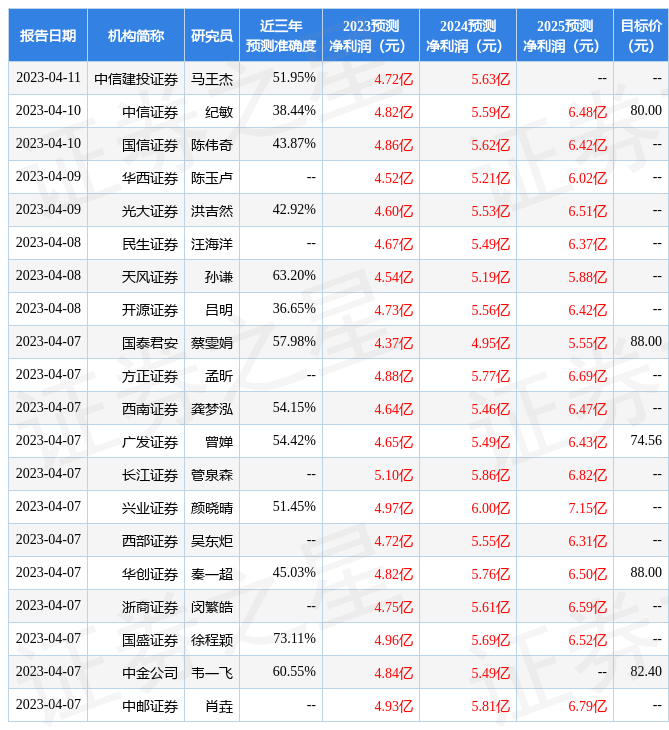Screen dimensions: 669x730
Task: Click the 74.56 target price
Action: [x=646, y=440]
